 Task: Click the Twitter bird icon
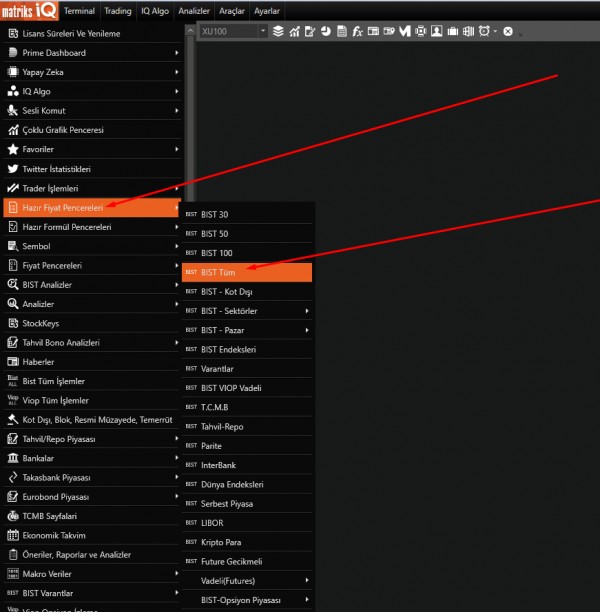click(13, 169)
